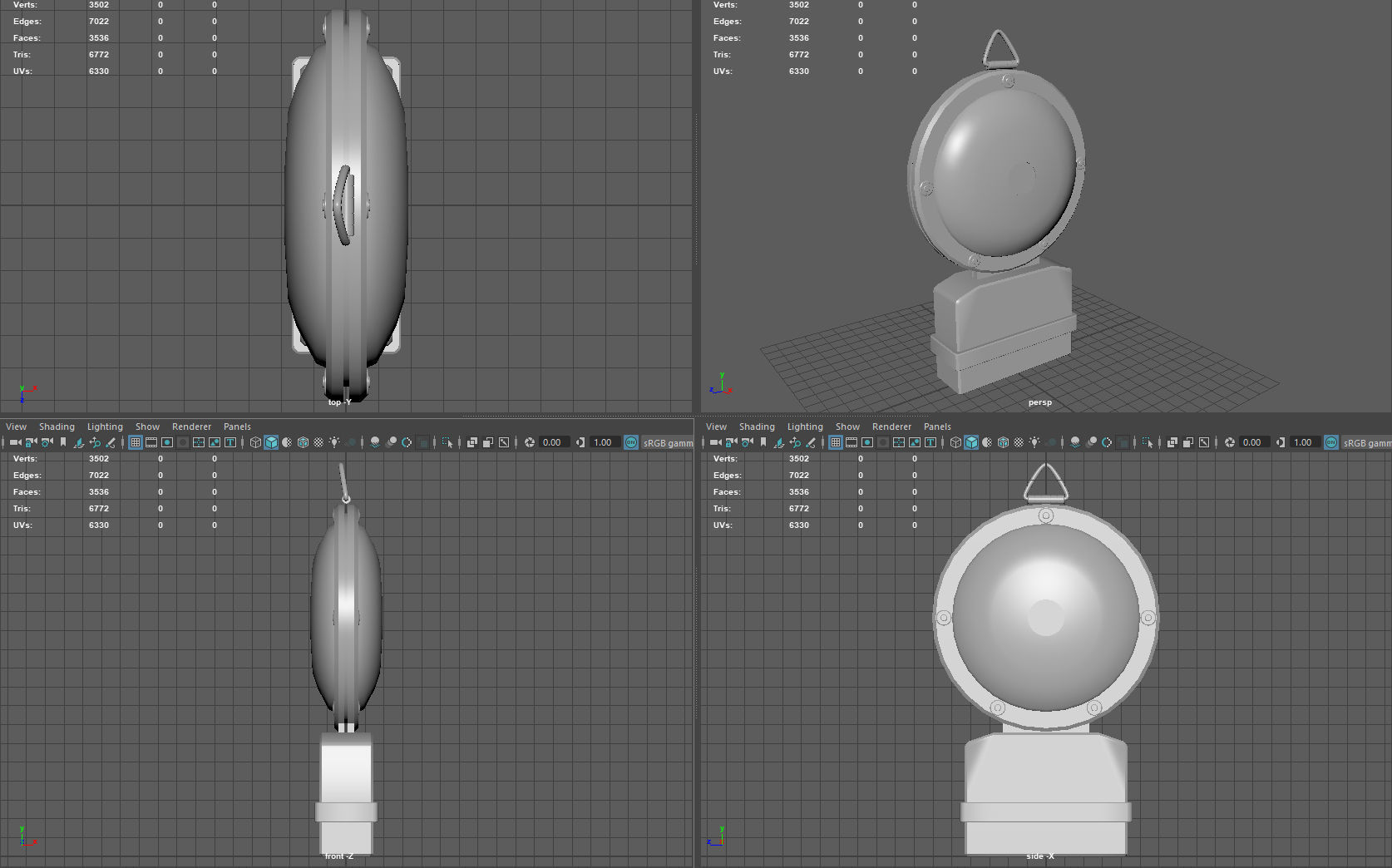
Task: Click Isolate Select in front-Z panel toolbar
Action: point(447,442)
